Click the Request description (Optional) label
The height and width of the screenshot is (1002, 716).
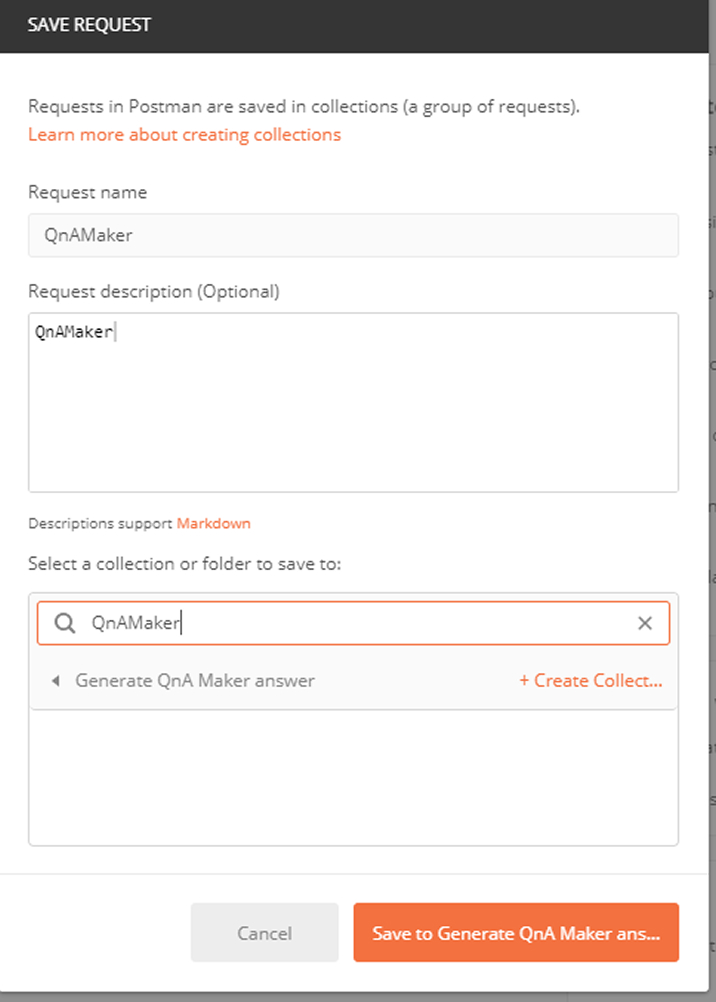pyautogui.click(x=154, y=291)
